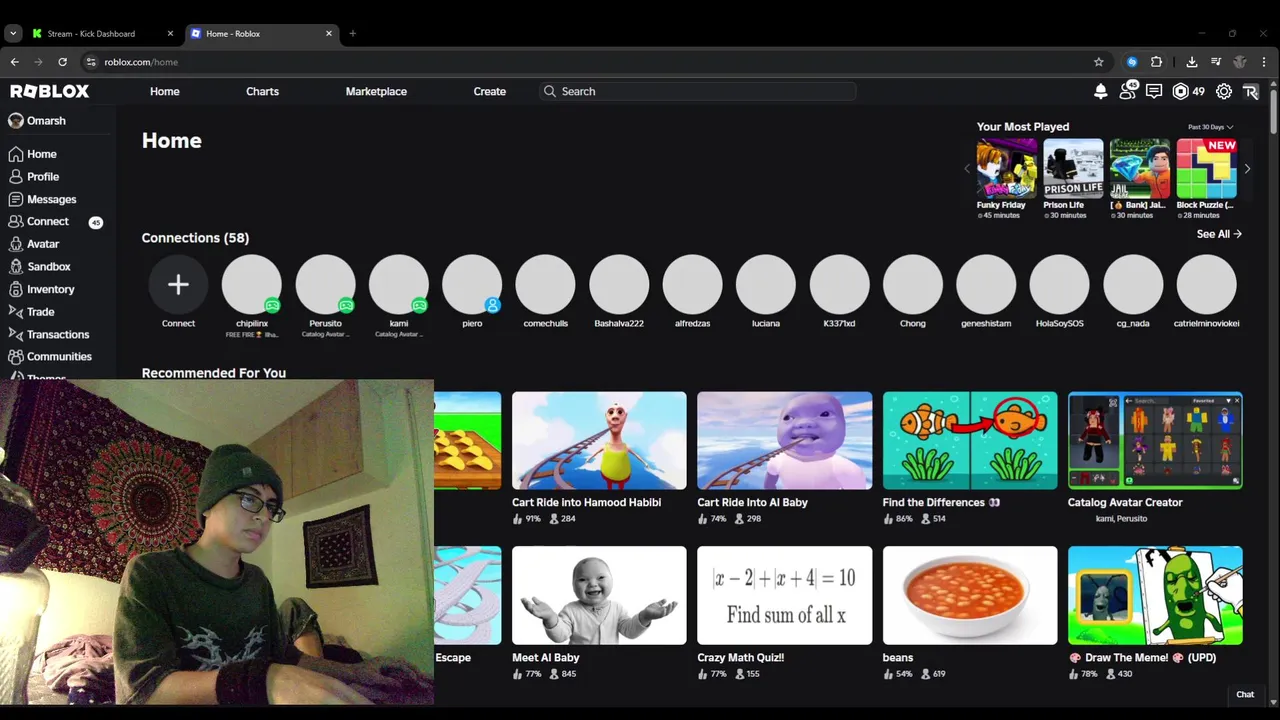Open piero connection avatar
Screen dimensions: 1280x720
(x=472, y=284)
